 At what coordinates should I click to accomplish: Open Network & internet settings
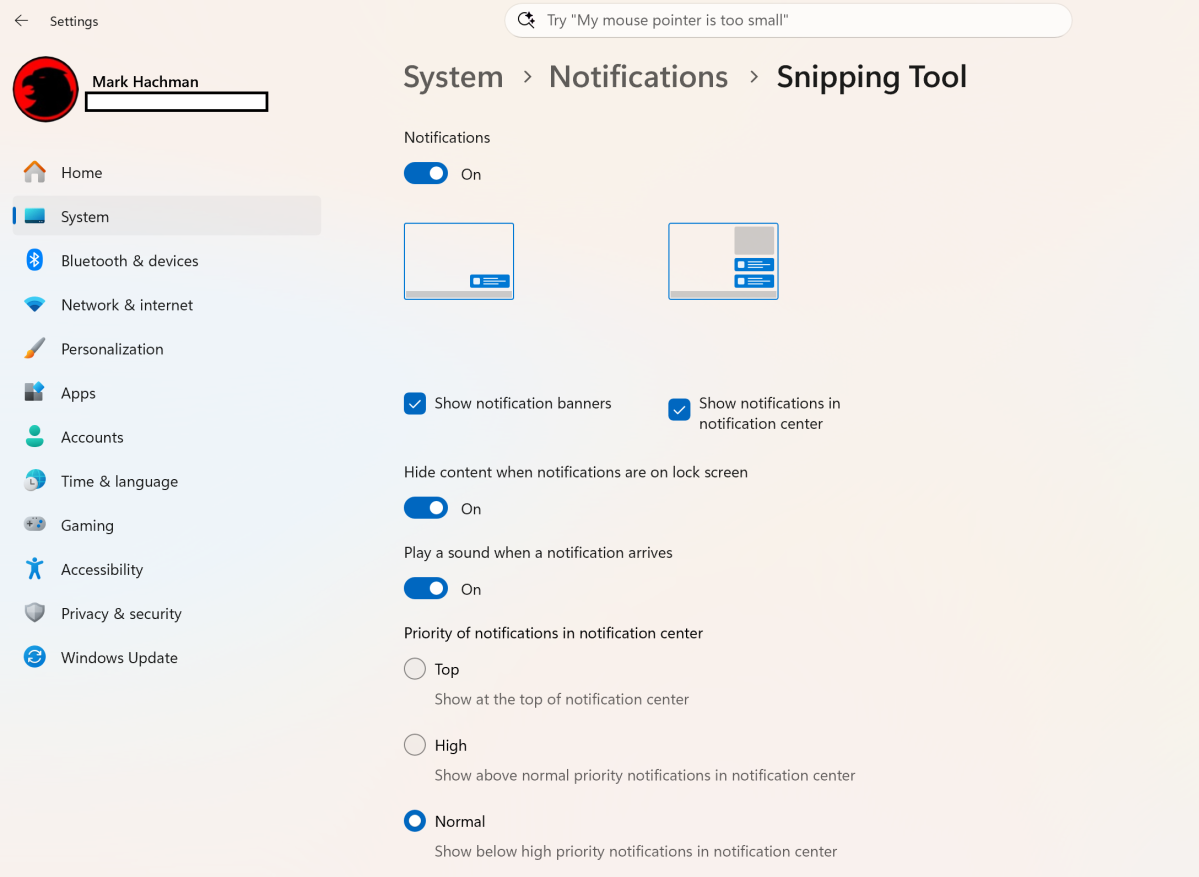coord(167,304)
